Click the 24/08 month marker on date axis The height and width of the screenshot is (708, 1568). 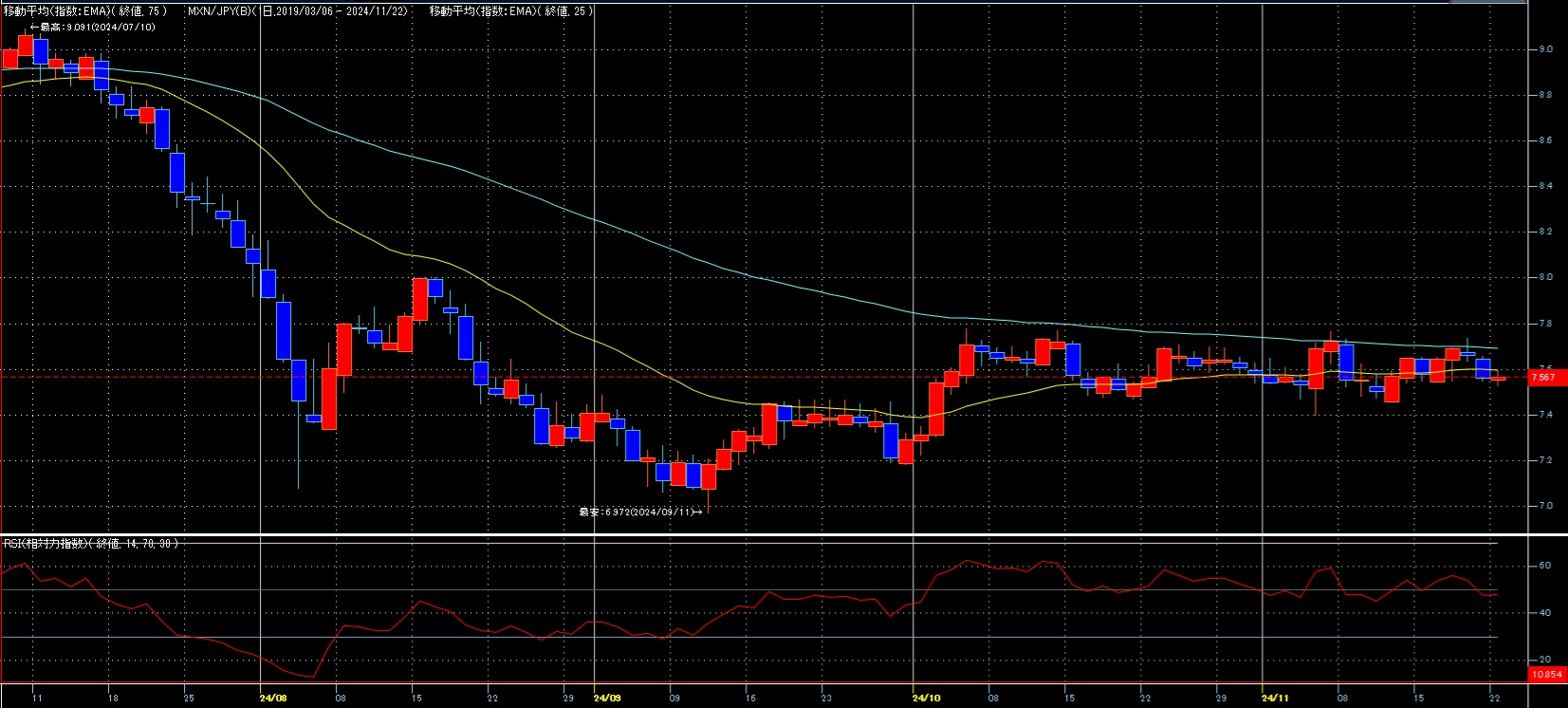tap(273, 699)
